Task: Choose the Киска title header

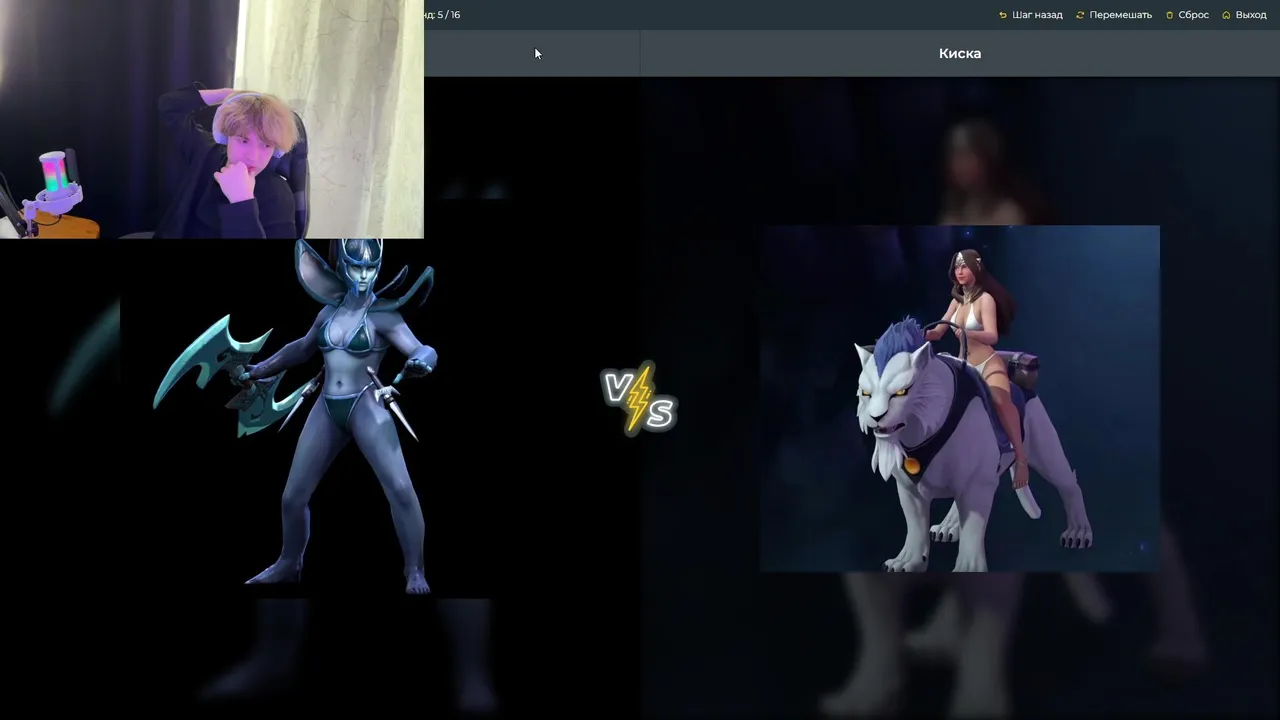Action: (960, 53)
